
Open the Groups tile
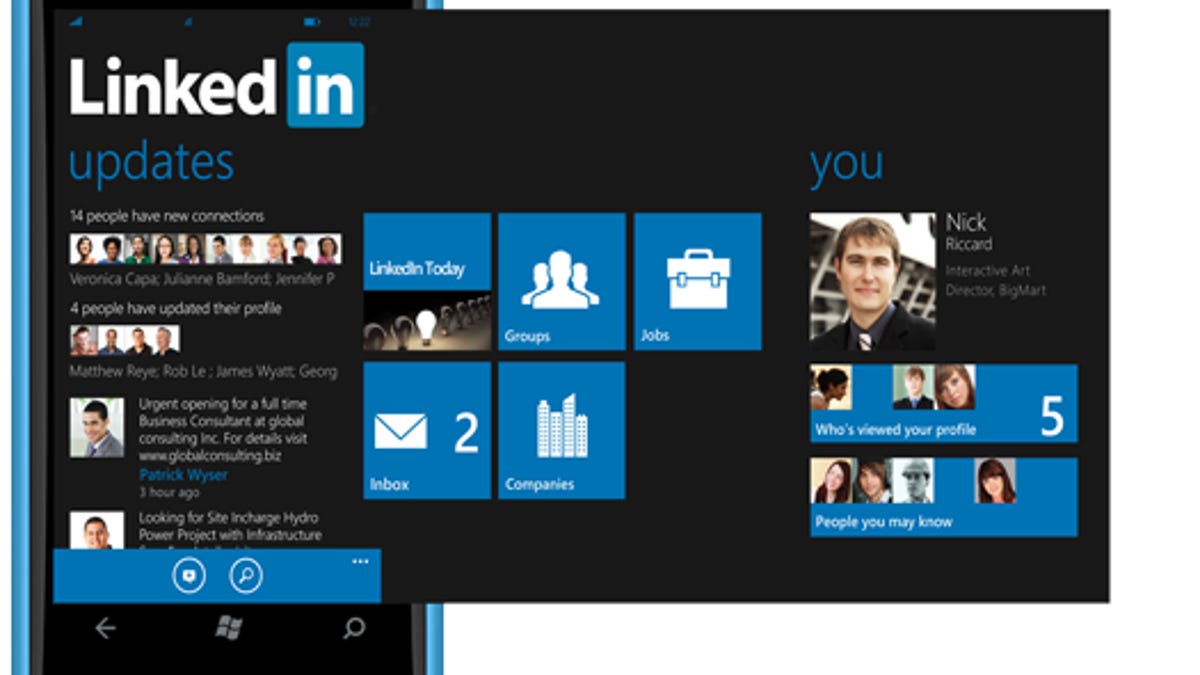point(561,281)
